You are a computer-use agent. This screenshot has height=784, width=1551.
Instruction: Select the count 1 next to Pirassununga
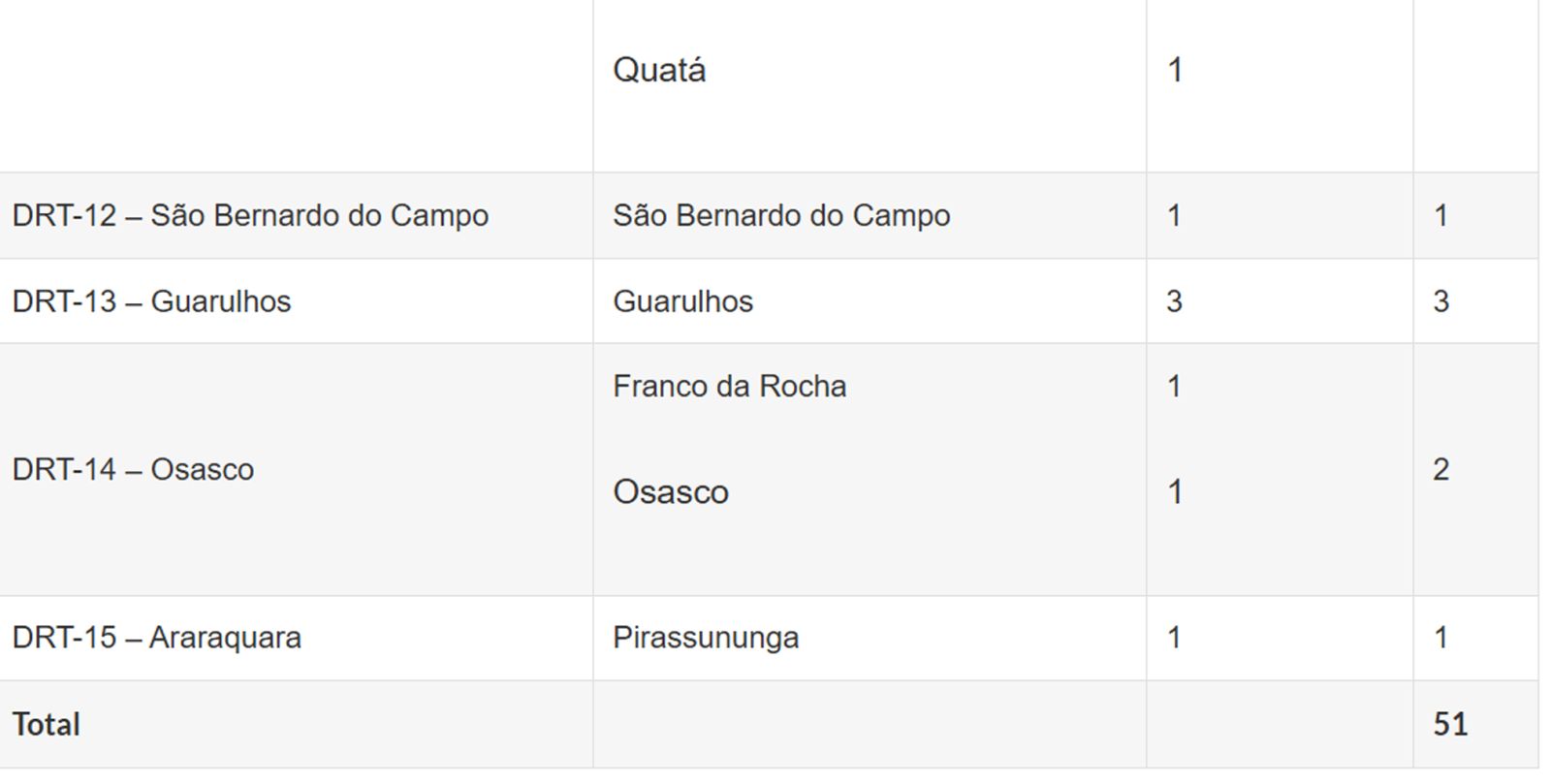coord(1175,638)
